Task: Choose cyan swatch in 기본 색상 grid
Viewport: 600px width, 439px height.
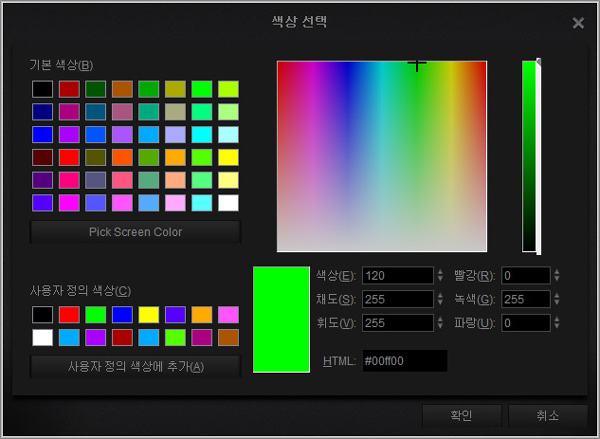Action: tap(202, 135)
